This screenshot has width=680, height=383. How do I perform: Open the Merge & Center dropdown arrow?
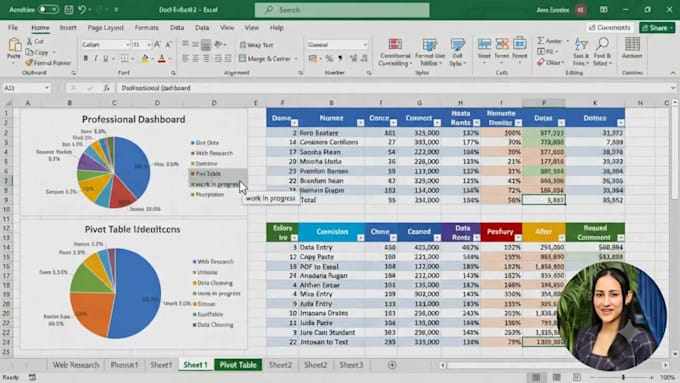(296, 59)
